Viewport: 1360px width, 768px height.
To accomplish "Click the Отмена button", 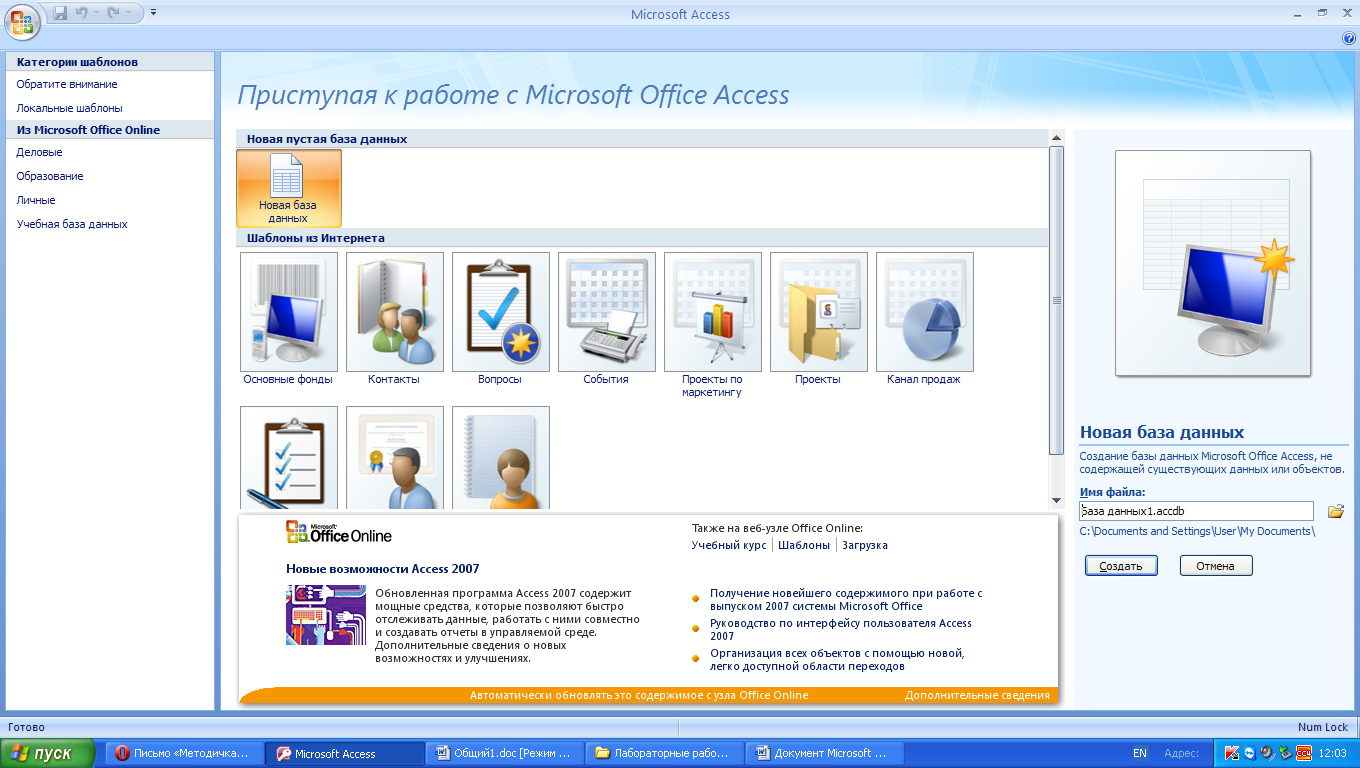I will [x=1216, y=566].
